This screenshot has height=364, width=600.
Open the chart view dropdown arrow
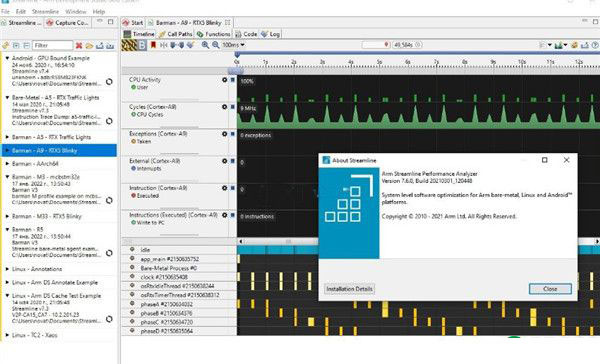click(566, 45)
